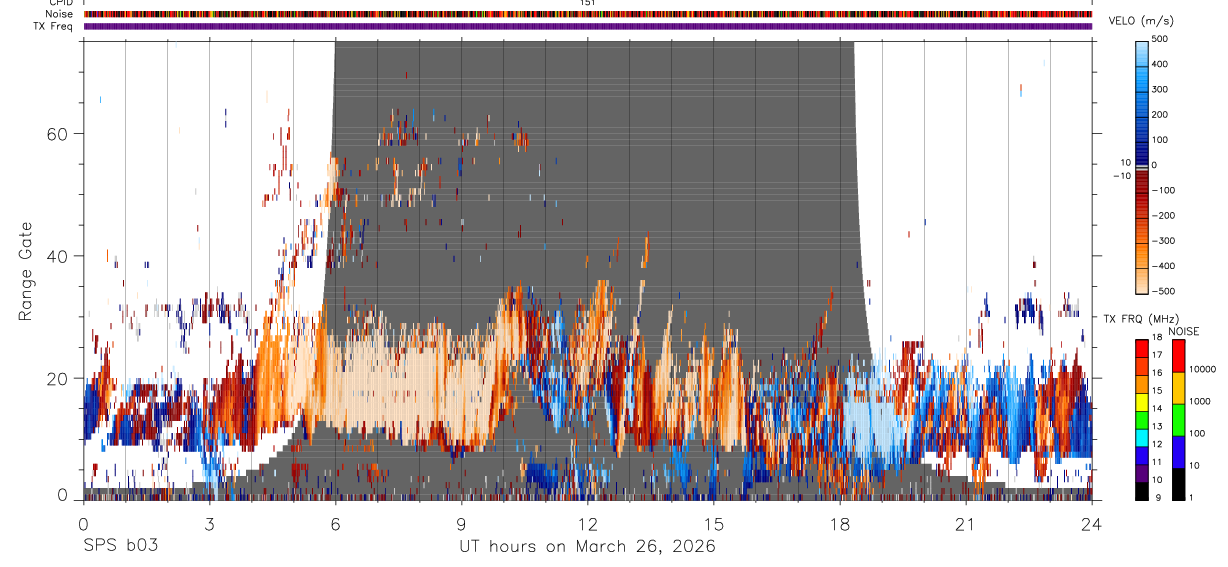Click the red top segment of TX FRQ legend
This screenshot has height=567, width=1228.
pyautogui.click(x=1142, y=348)
